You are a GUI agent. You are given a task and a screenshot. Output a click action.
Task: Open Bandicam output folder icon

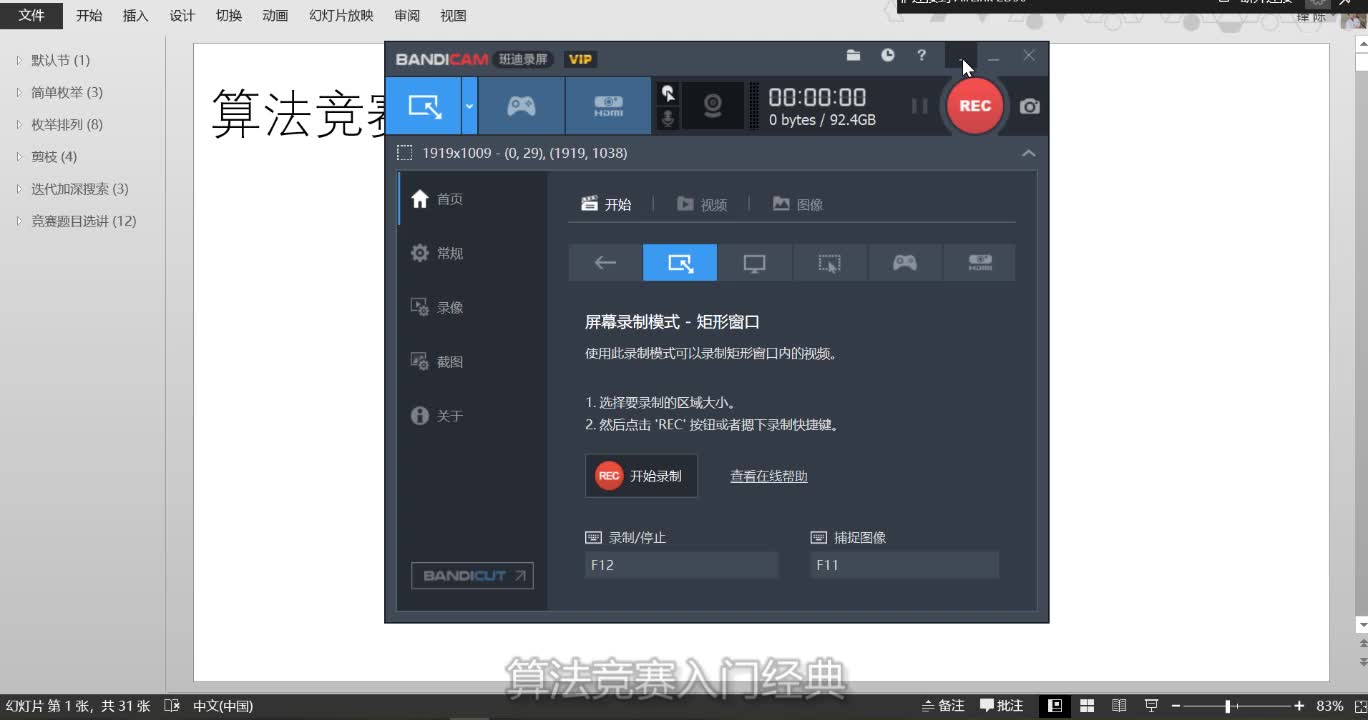[x=853, y=56]
